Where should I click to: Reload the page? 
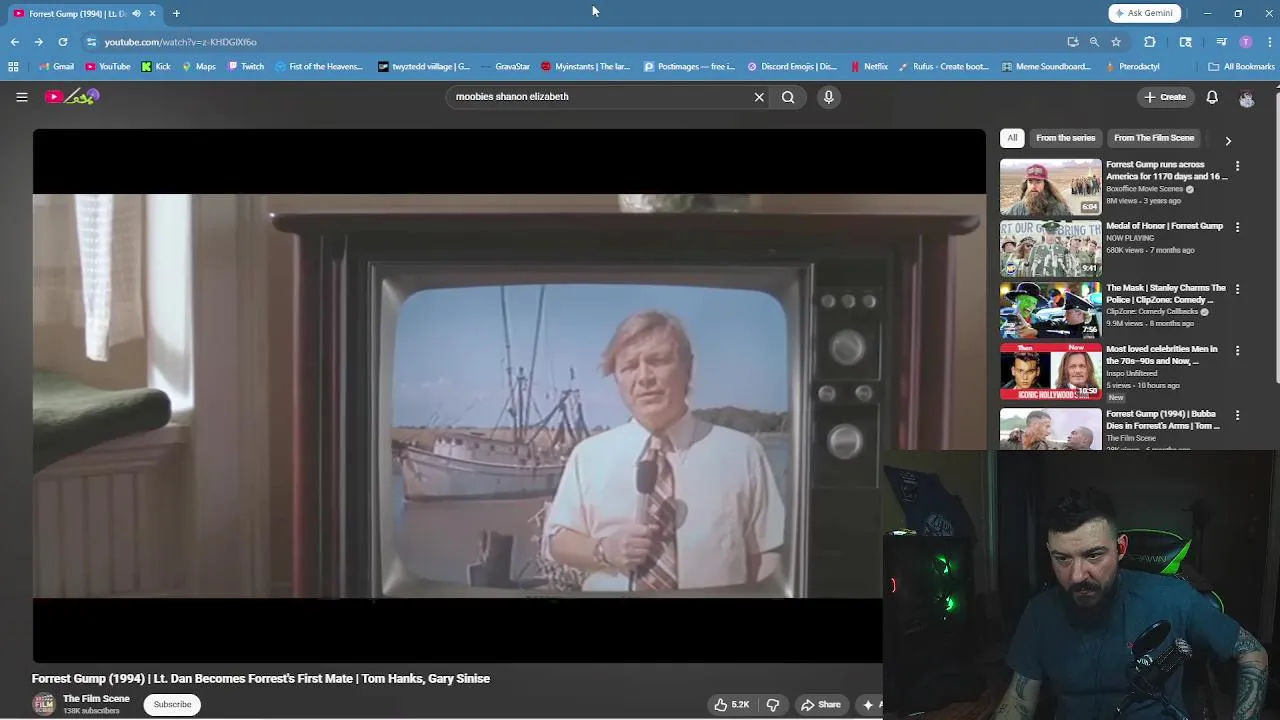point(62,42)
